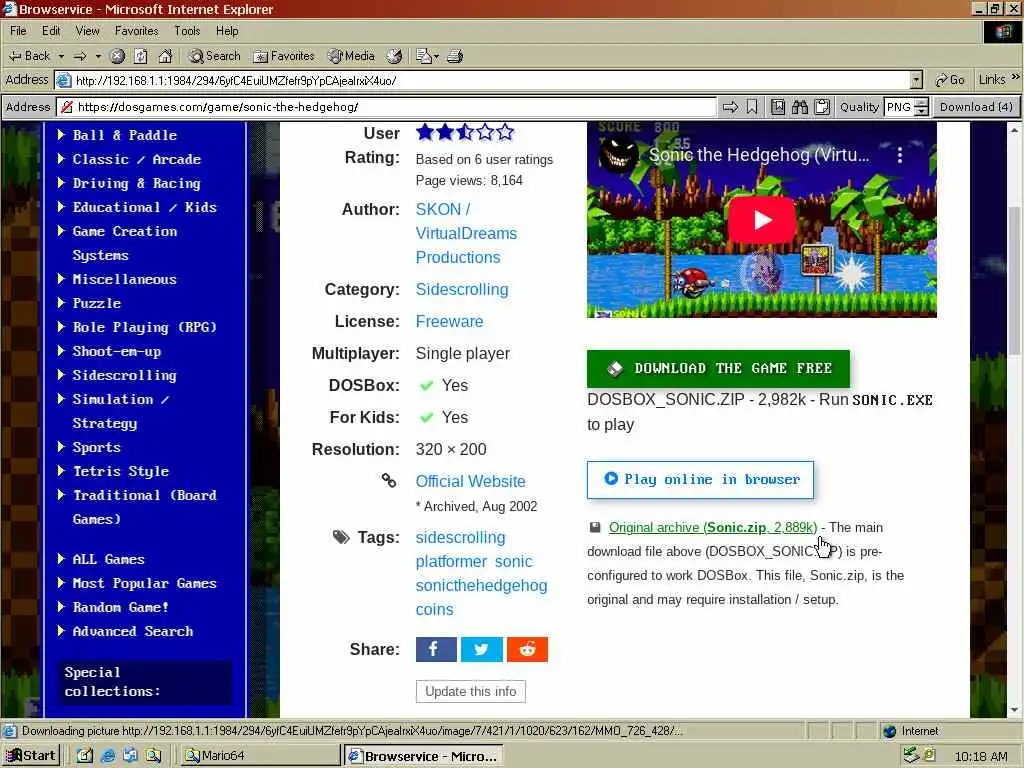
Task: Open the History icon in IE toolbar
Action: (394, 56)
